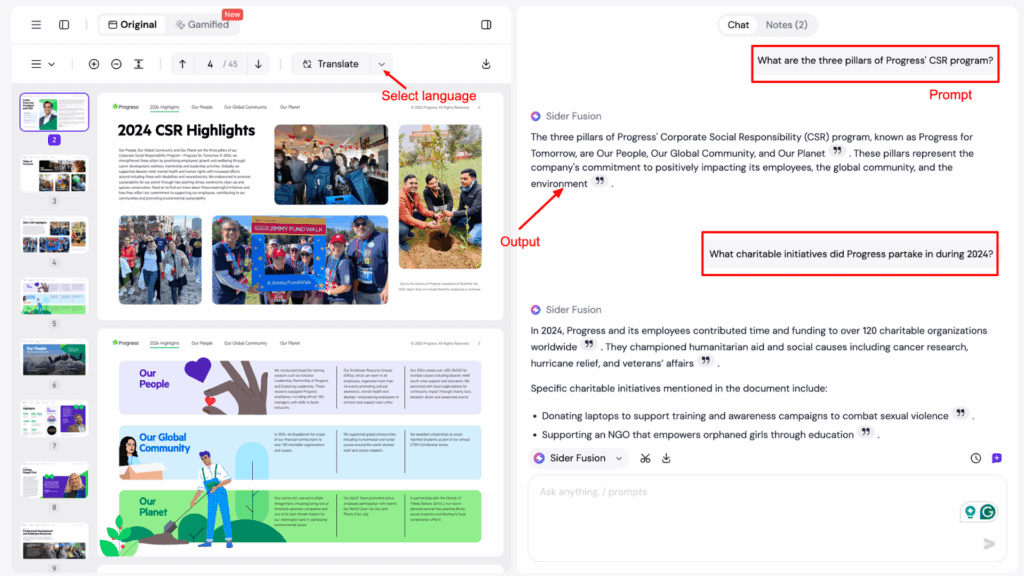Zoom in on the PDF page

click(x=94, y=63)
